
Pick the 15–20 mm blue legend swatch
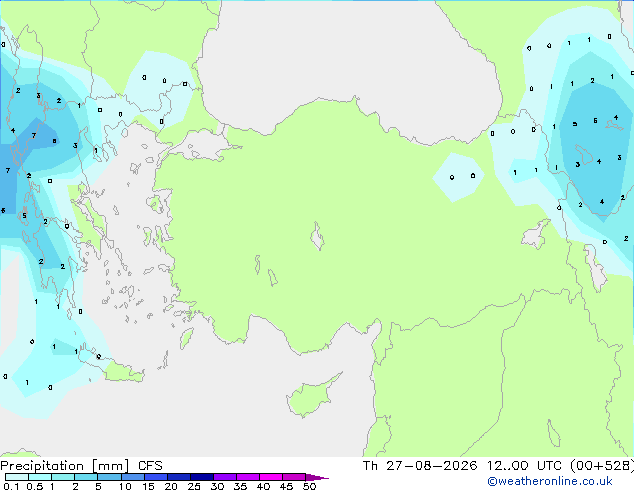[x=156, y=477]
